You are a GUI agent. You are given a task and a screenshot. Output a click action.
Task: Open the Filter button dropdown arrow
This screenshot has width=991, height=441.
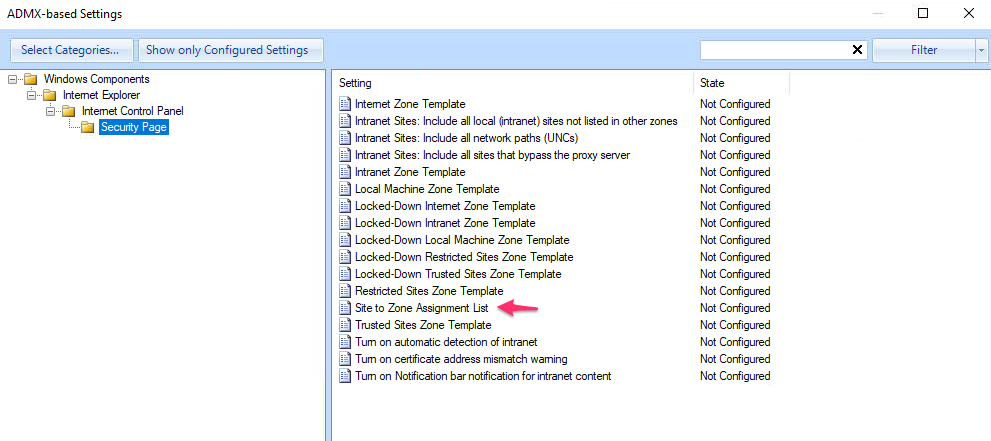[982, 51]
